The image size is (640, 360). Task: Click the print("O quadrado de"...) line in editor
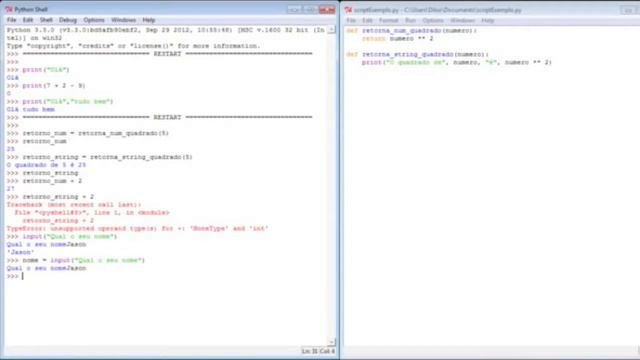[457, 62]
